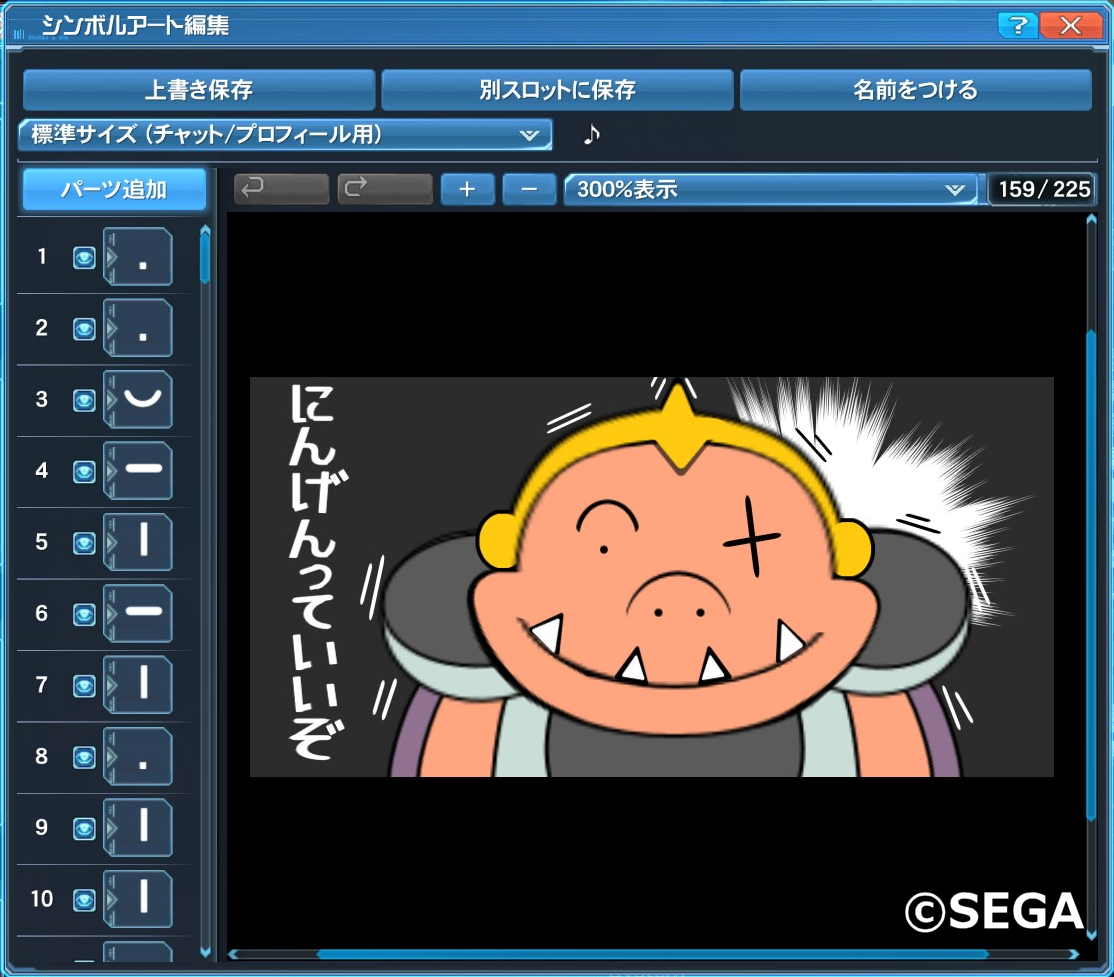The width and height of the screenshot is (1114, 977).
Task: Open the 標準サイズ size dropdown
Action: click(285, 134)
